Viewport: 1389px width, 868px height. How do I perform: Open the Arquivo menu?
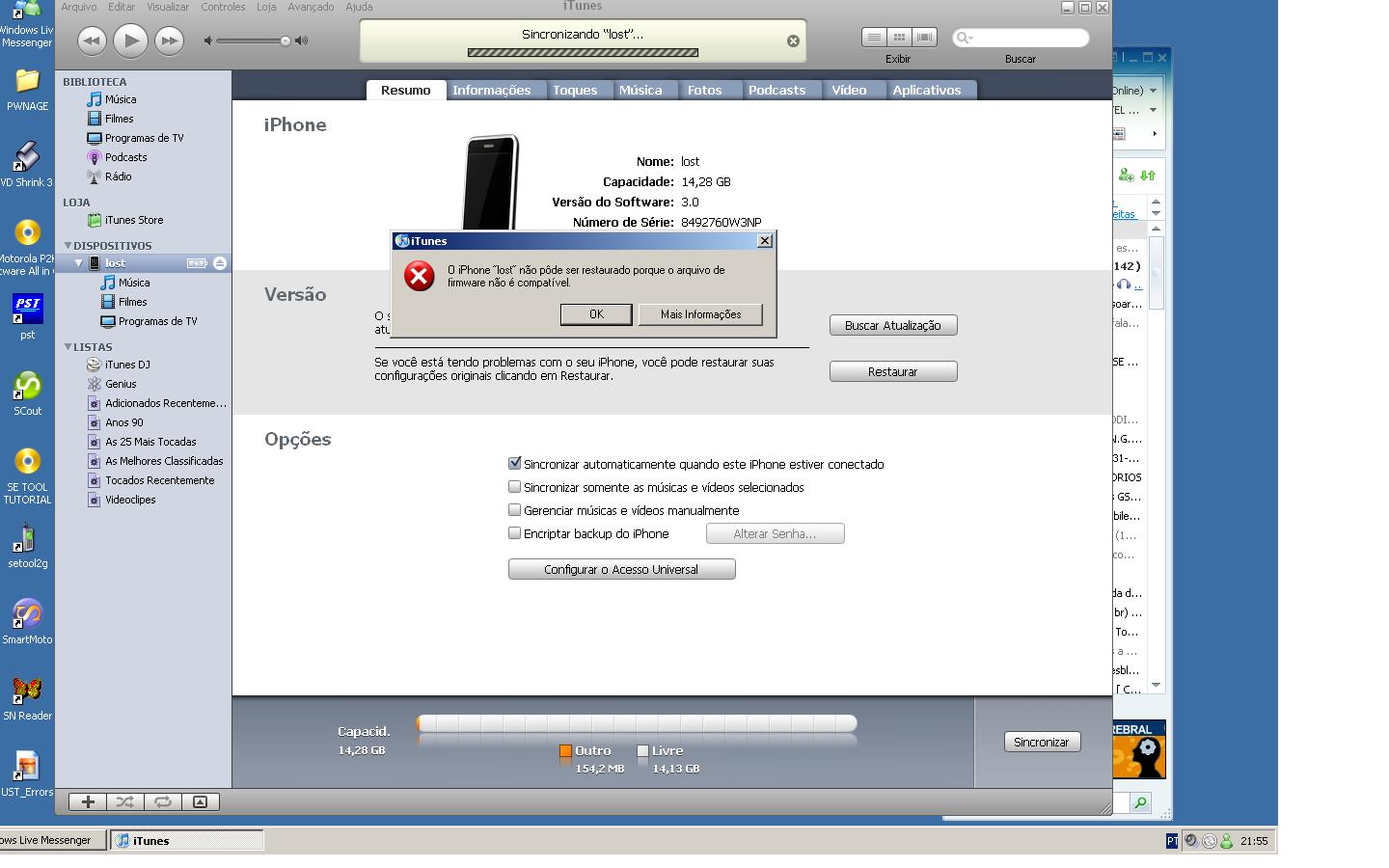pos(79,7)
